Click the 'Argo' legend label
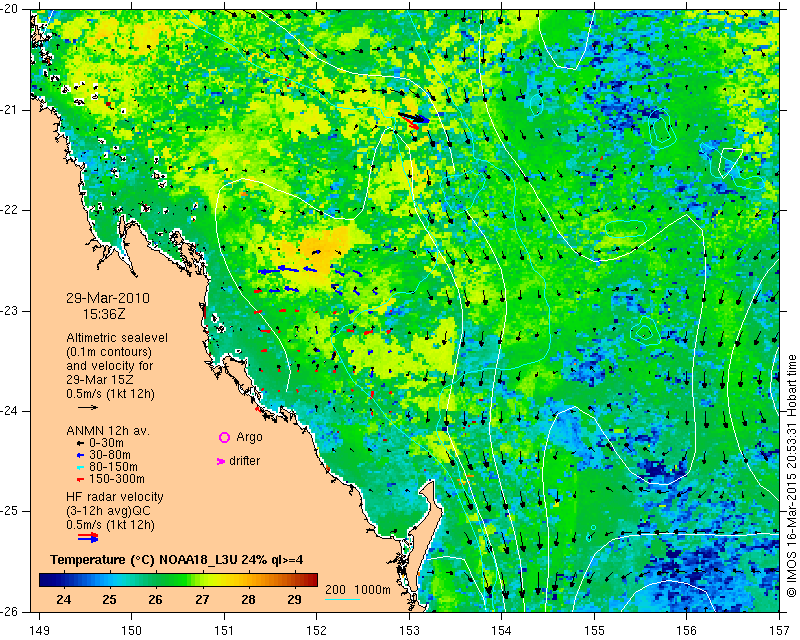This screenshot has width=800, height=640. point(249,437)
